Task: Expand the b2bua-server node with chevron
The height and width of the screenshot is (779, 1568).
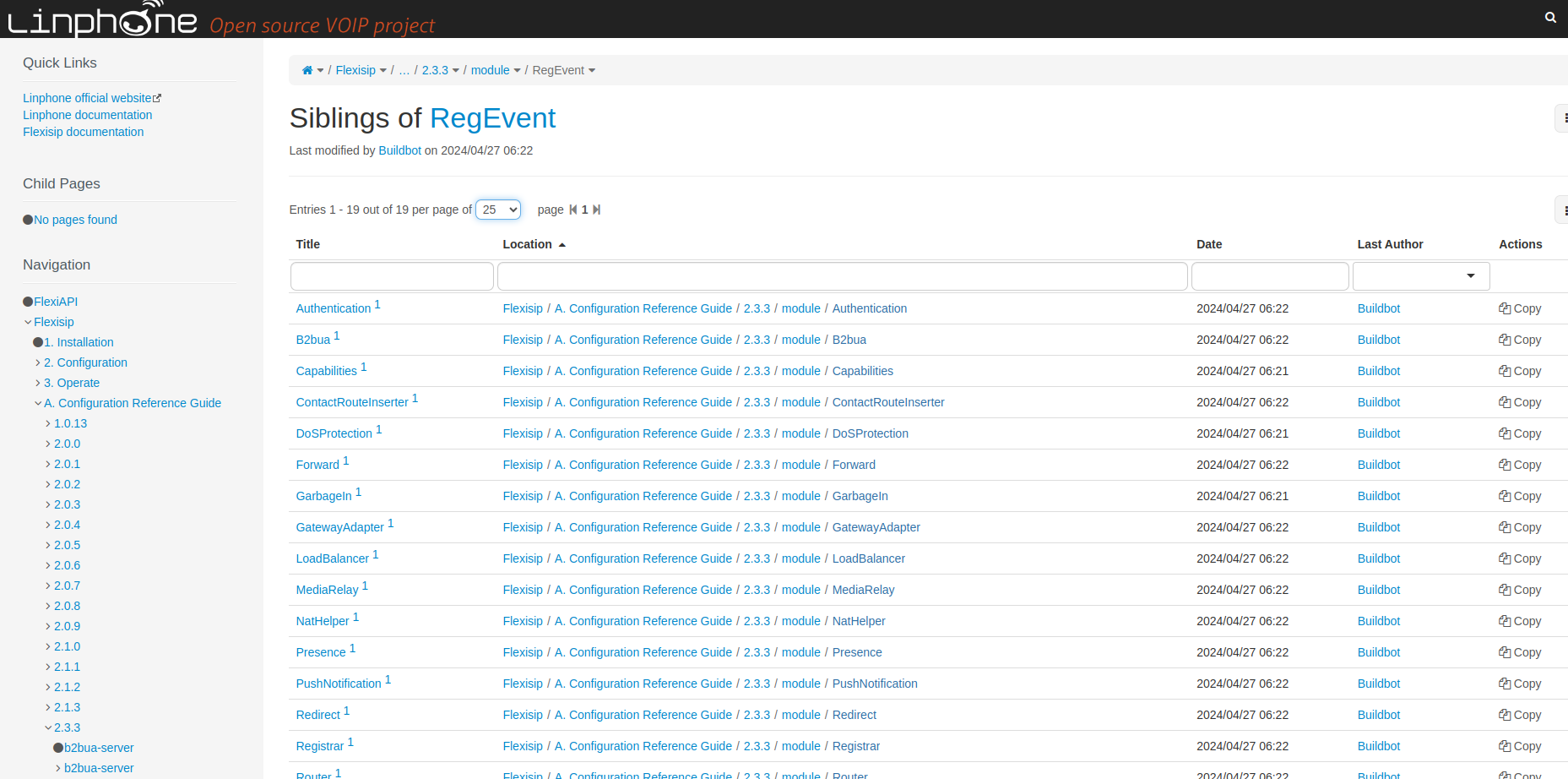Action: 58,768
